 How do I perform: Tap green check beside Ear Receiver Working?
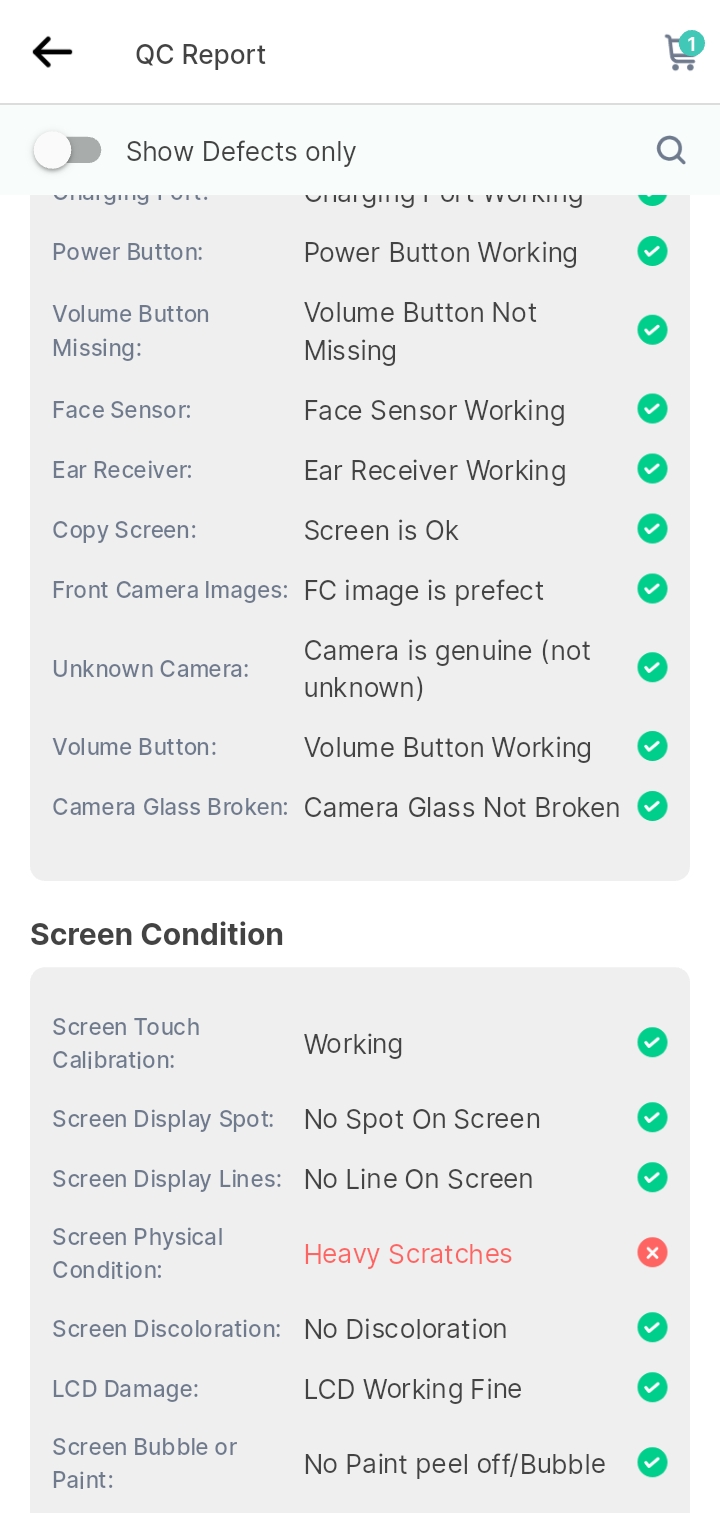[x=653, y=468]
